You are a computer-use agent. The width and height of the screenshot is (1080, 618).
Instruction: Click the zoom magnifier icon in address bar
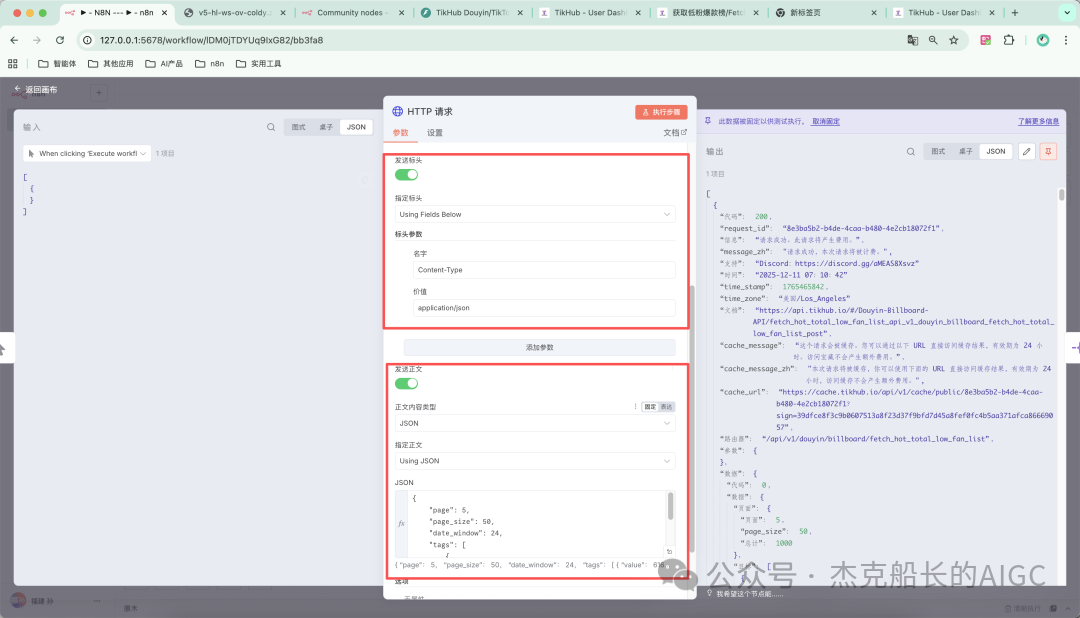tap(933, 40)
